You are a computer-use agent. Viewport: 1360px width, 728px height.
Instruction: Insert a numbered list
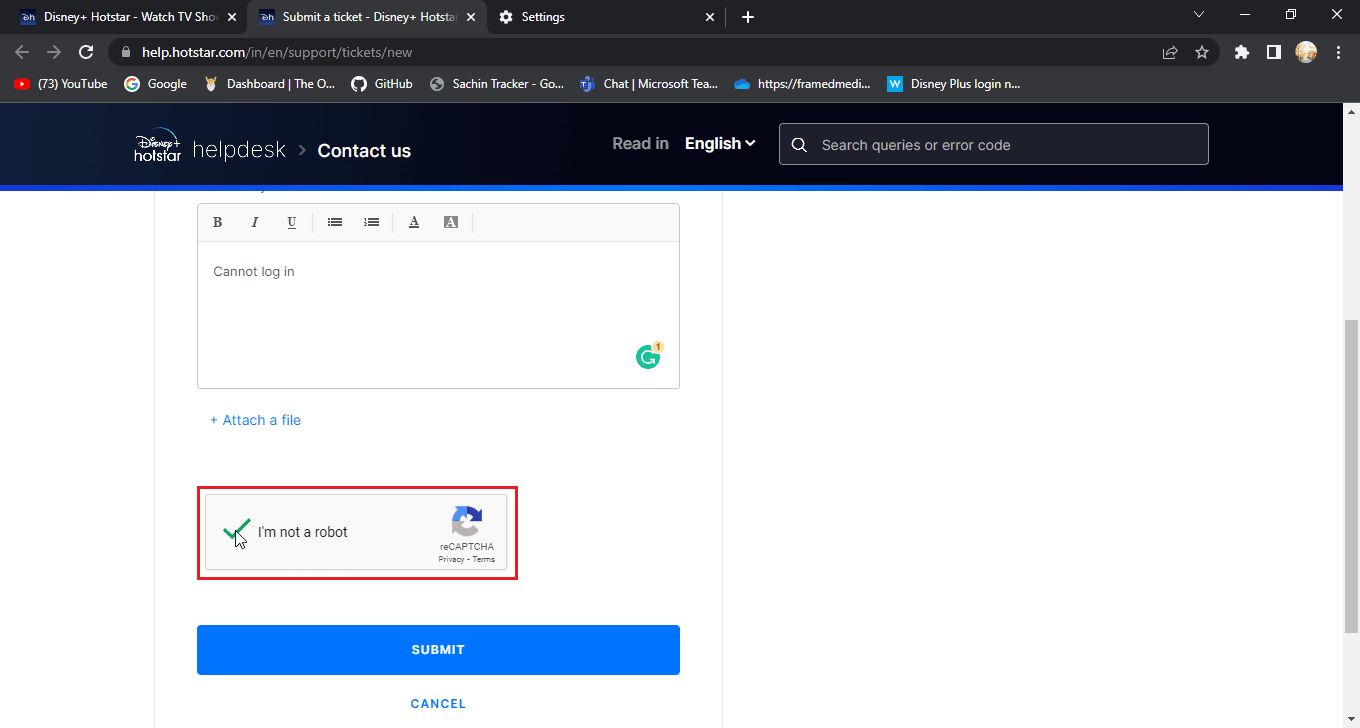372,222
